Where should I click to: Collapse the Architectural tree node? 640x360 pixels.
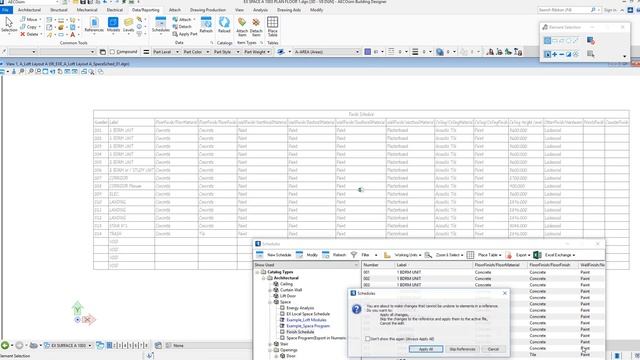[264, 278]
